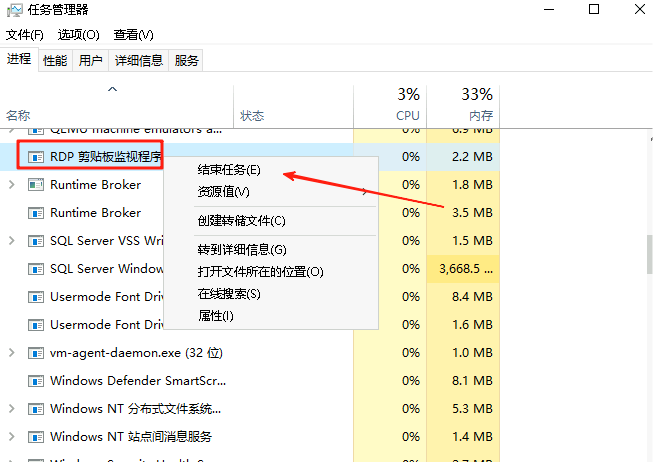The height and width of the screenshot is (462, 653).
Task: Maximize the Task Manager window
Action: [x=594, y=9]
